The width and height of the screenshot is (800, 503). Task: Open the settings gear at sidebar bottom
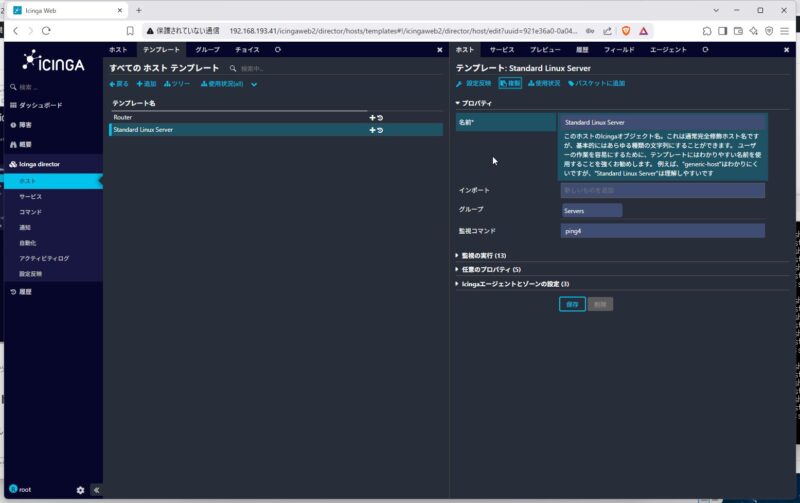click(80, 490)
